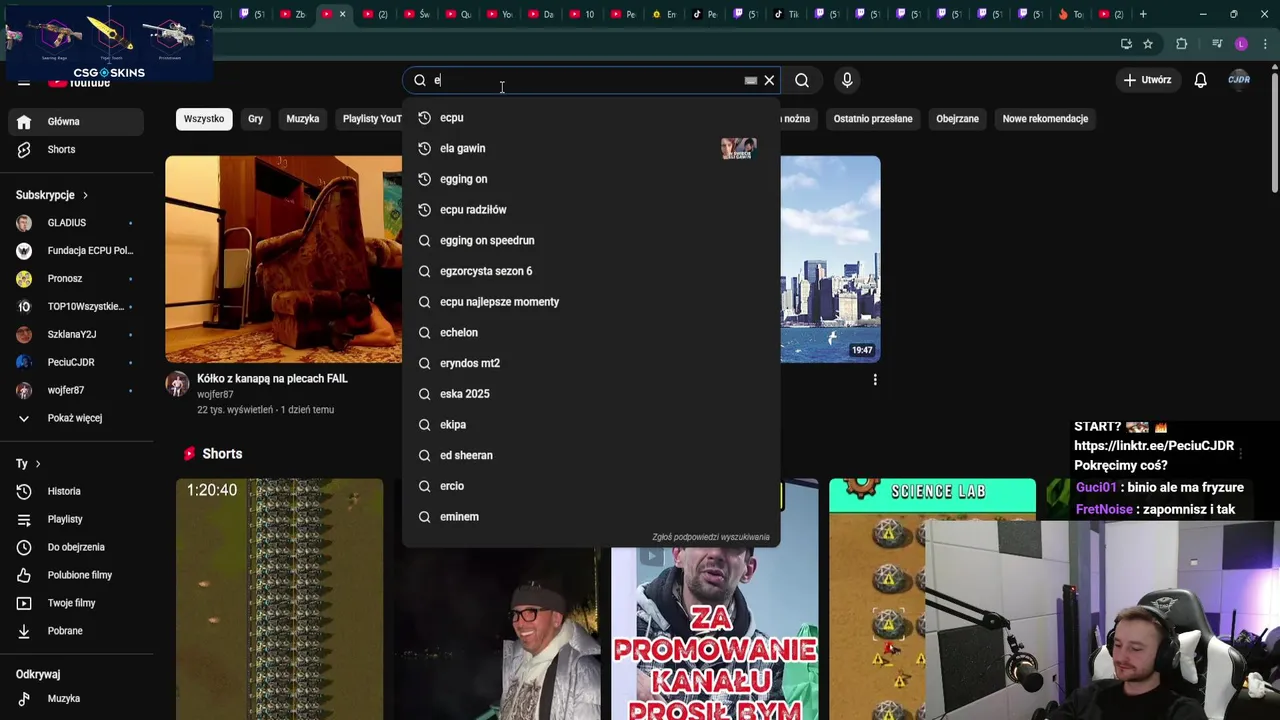
Task: Select 'Playlisty YouT' filter chip
Action: coord(369,119)
